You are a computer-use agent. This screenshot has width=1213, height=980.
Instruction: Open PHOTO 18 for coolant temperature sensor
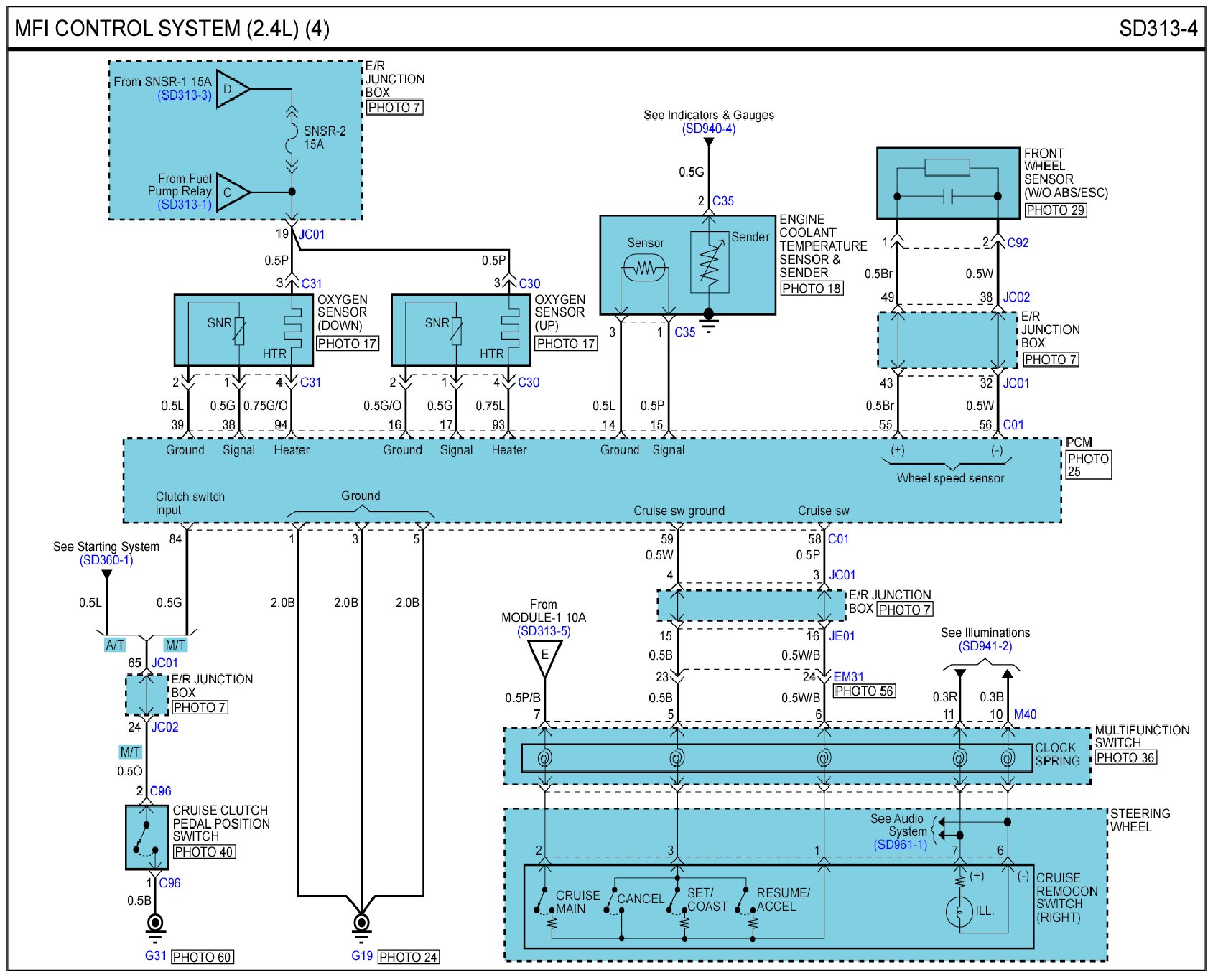point(812,289)
